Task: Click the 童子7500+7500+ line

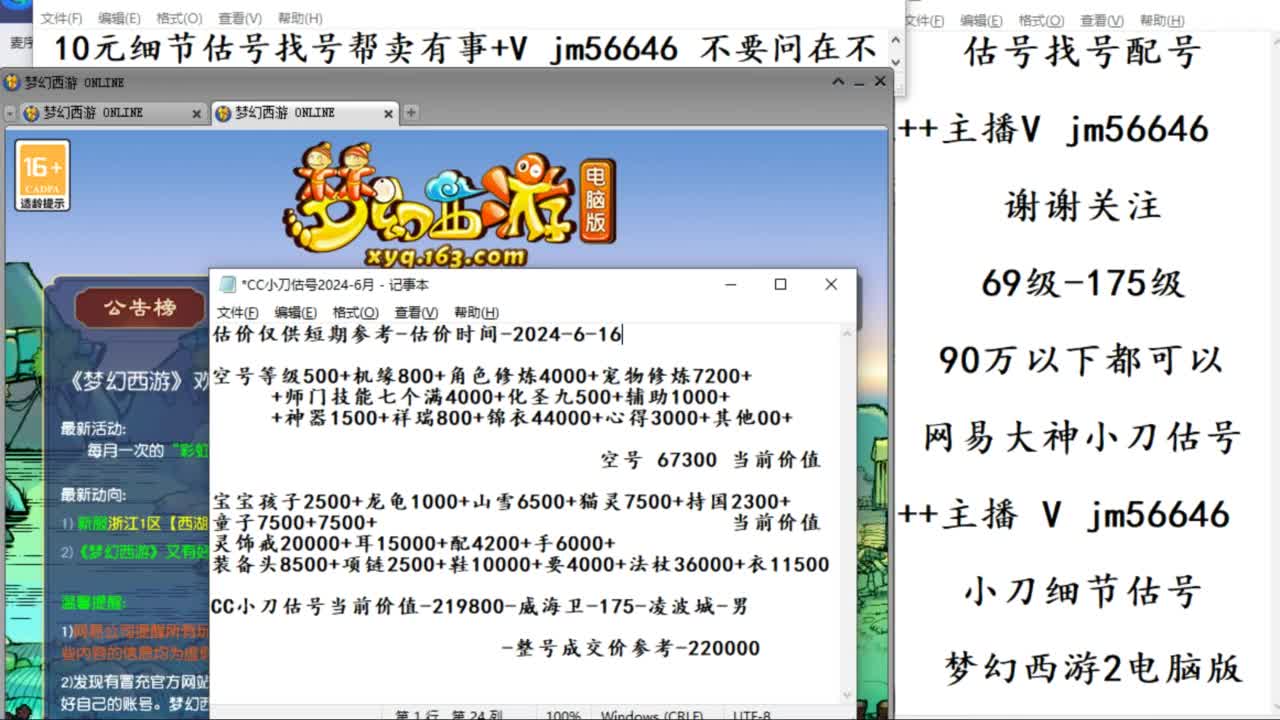Action: (295, 522)
